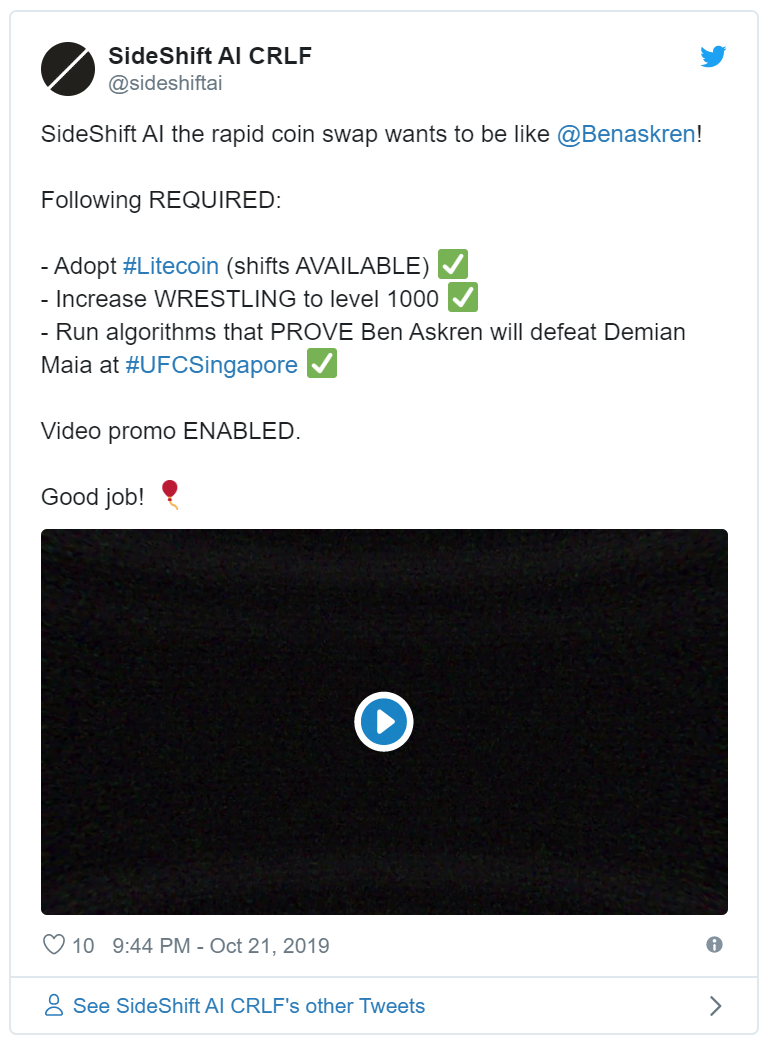Open the 9:44 PM - Oct 21, 2019 timestamp
Viewport: 768px width, 1046px height.
[221, 945]
